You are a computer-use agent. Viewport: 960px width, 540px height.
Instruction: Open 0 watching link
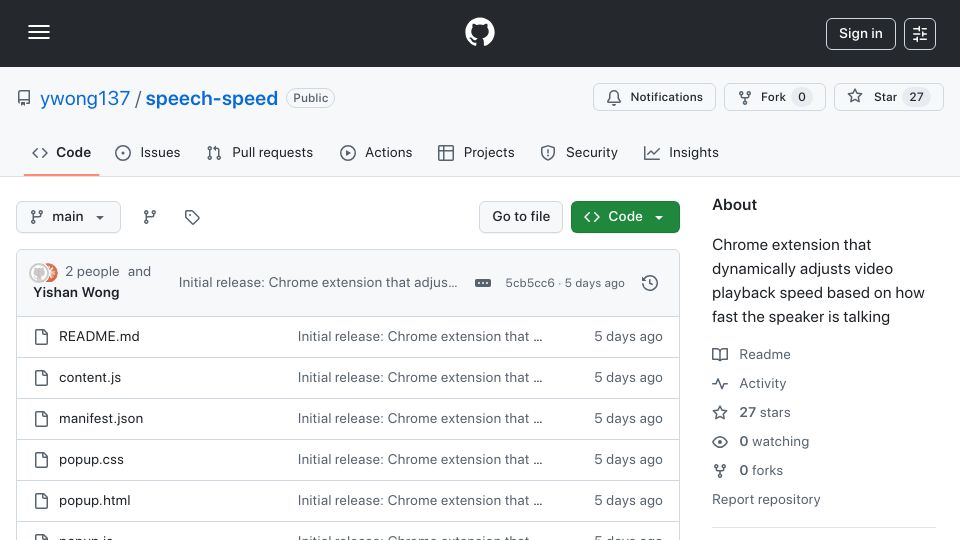tap(760, 441)
